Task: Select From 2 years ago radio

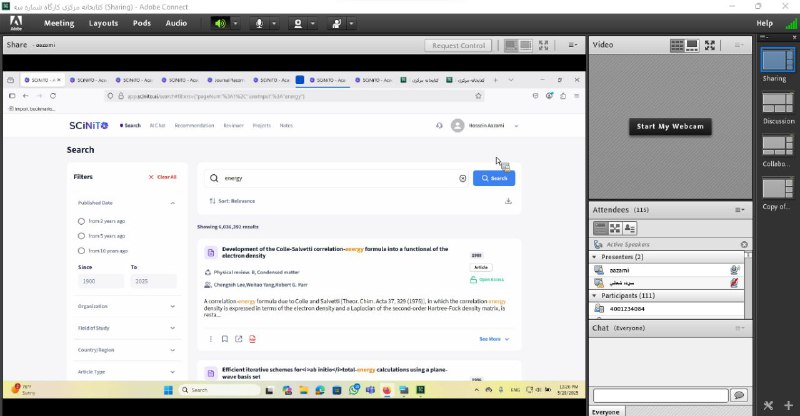Action: (x=81, y=221)
